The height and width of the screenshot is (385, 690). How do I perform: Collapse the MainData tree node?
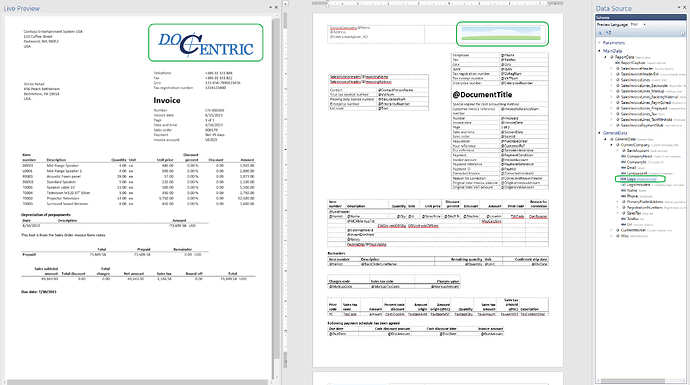pos(599,51)
